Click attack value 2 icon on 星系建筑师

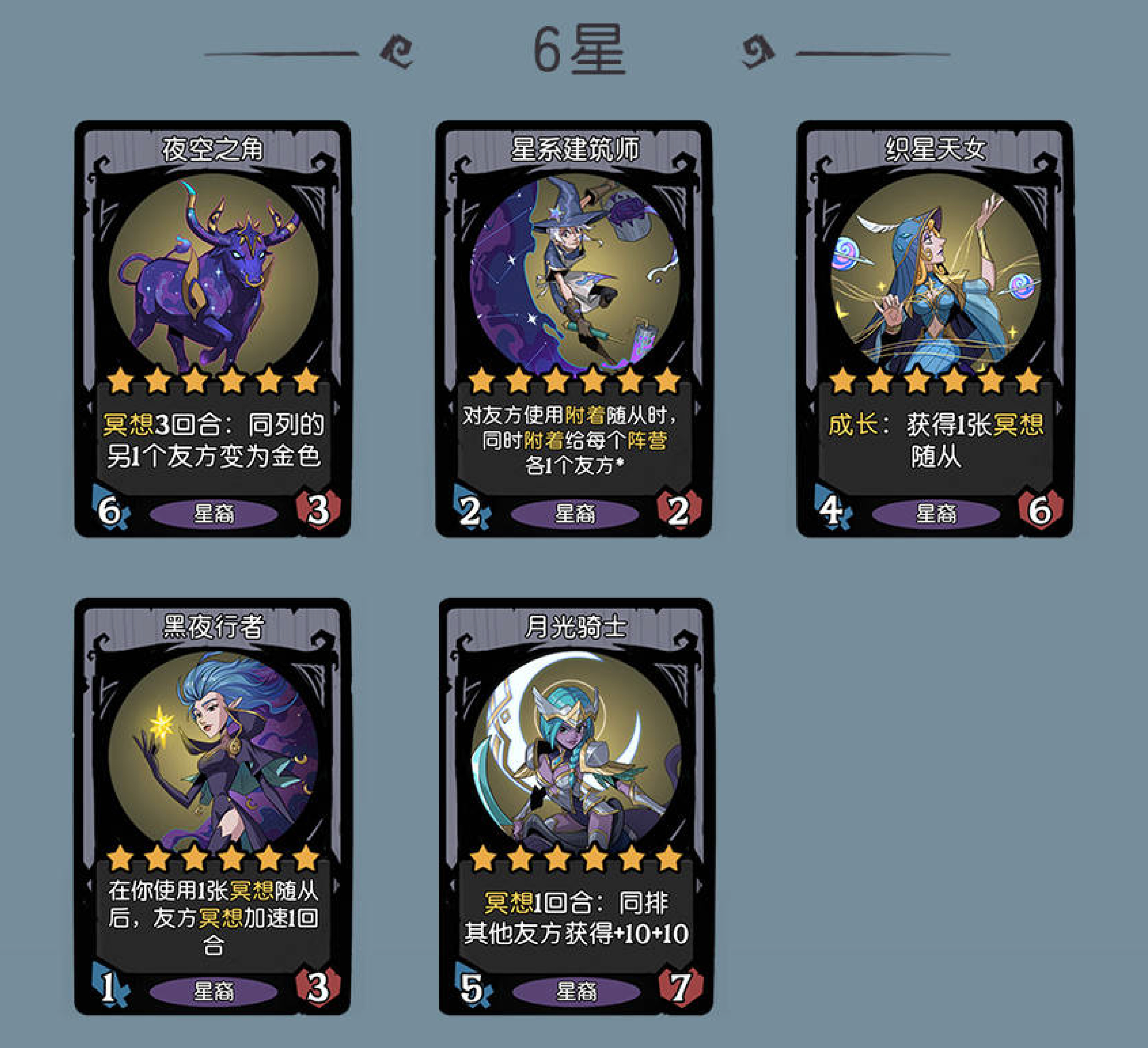tap(472, 509)
